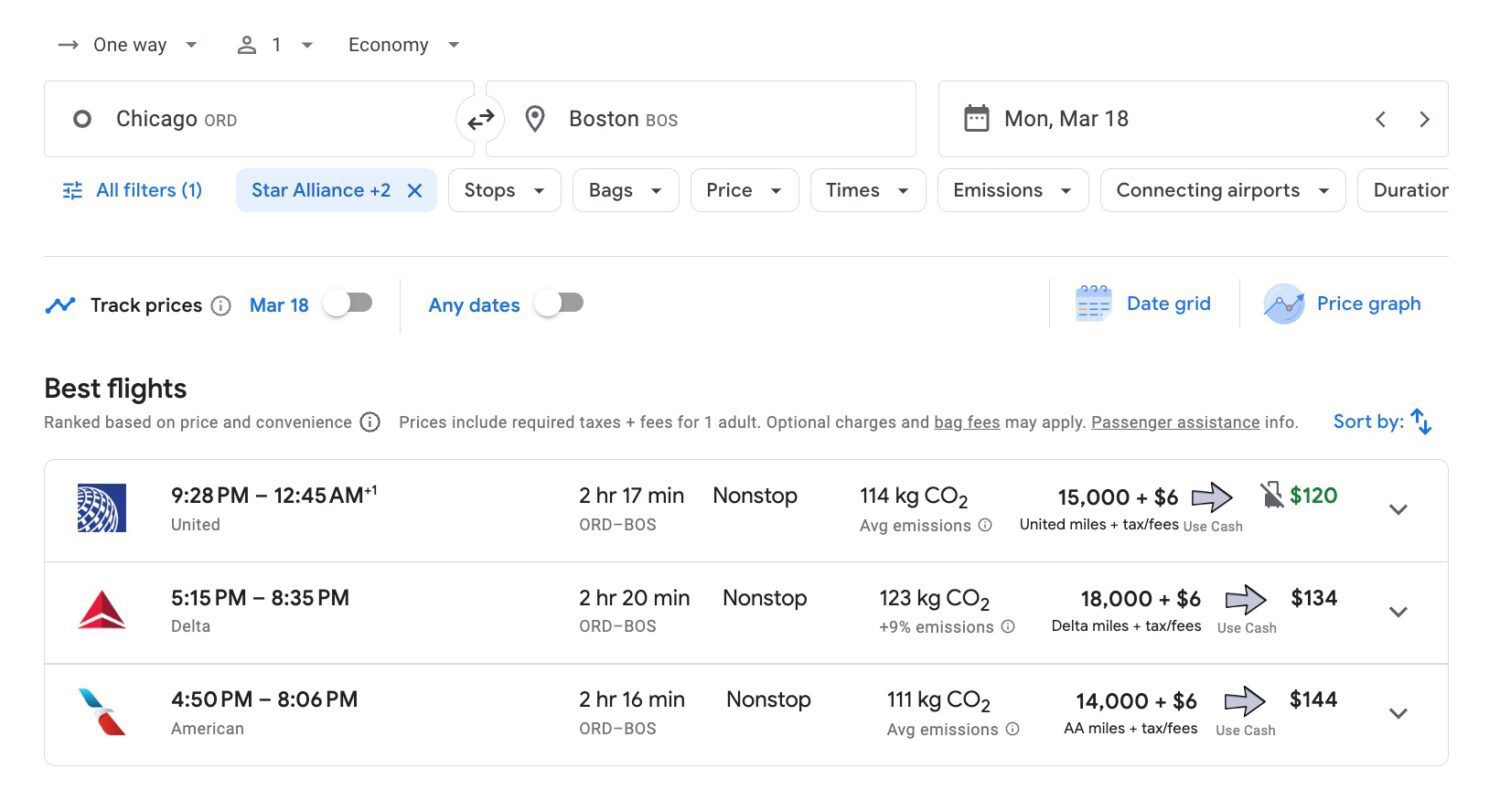Follow the bag fees link
This screenshot has width=1500, height=790.
click(x=966, y=423)
